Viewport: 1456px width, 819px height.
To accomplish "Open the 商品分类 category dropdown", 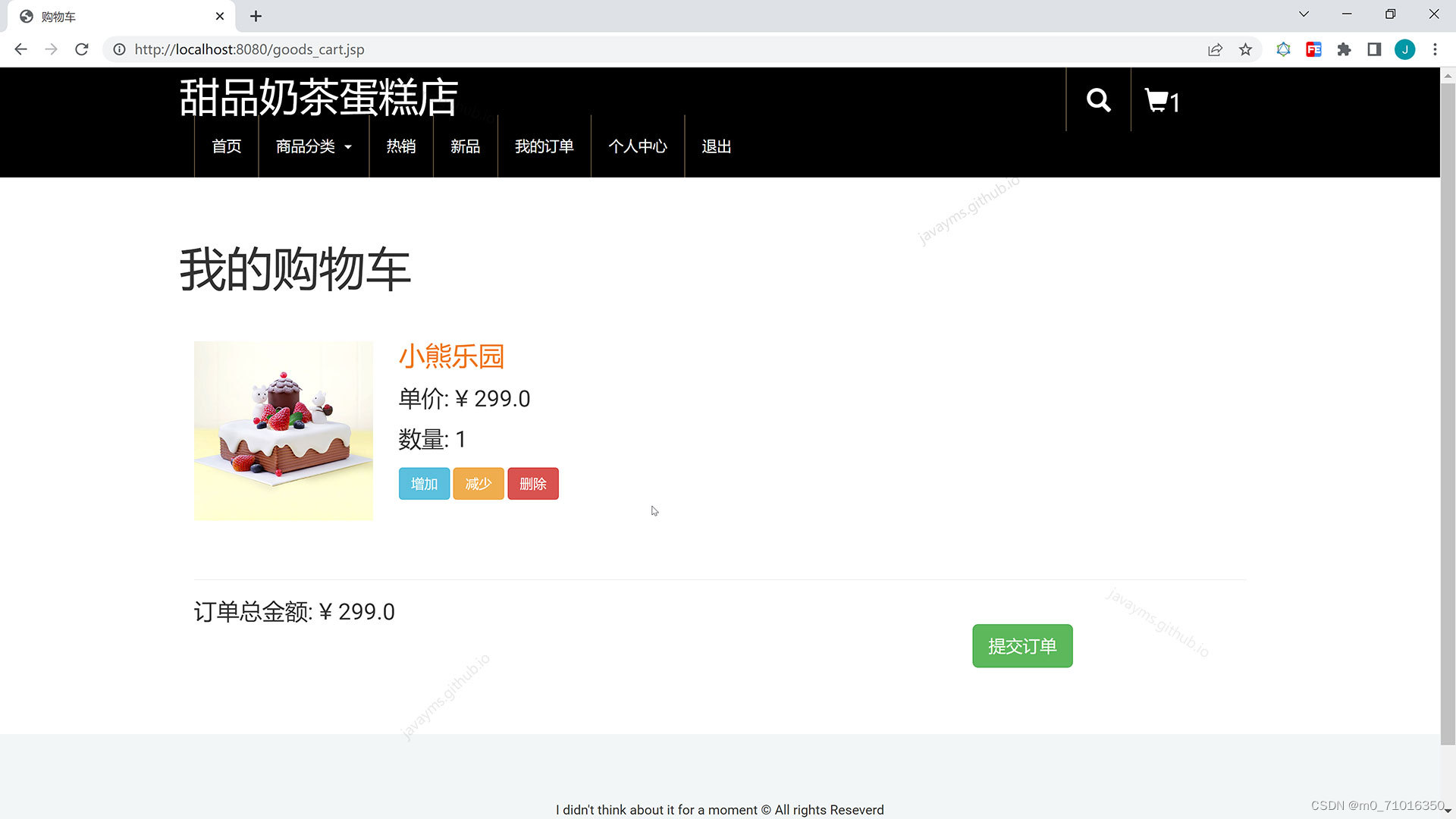I will pyautogui.click(x=312, y=146).
